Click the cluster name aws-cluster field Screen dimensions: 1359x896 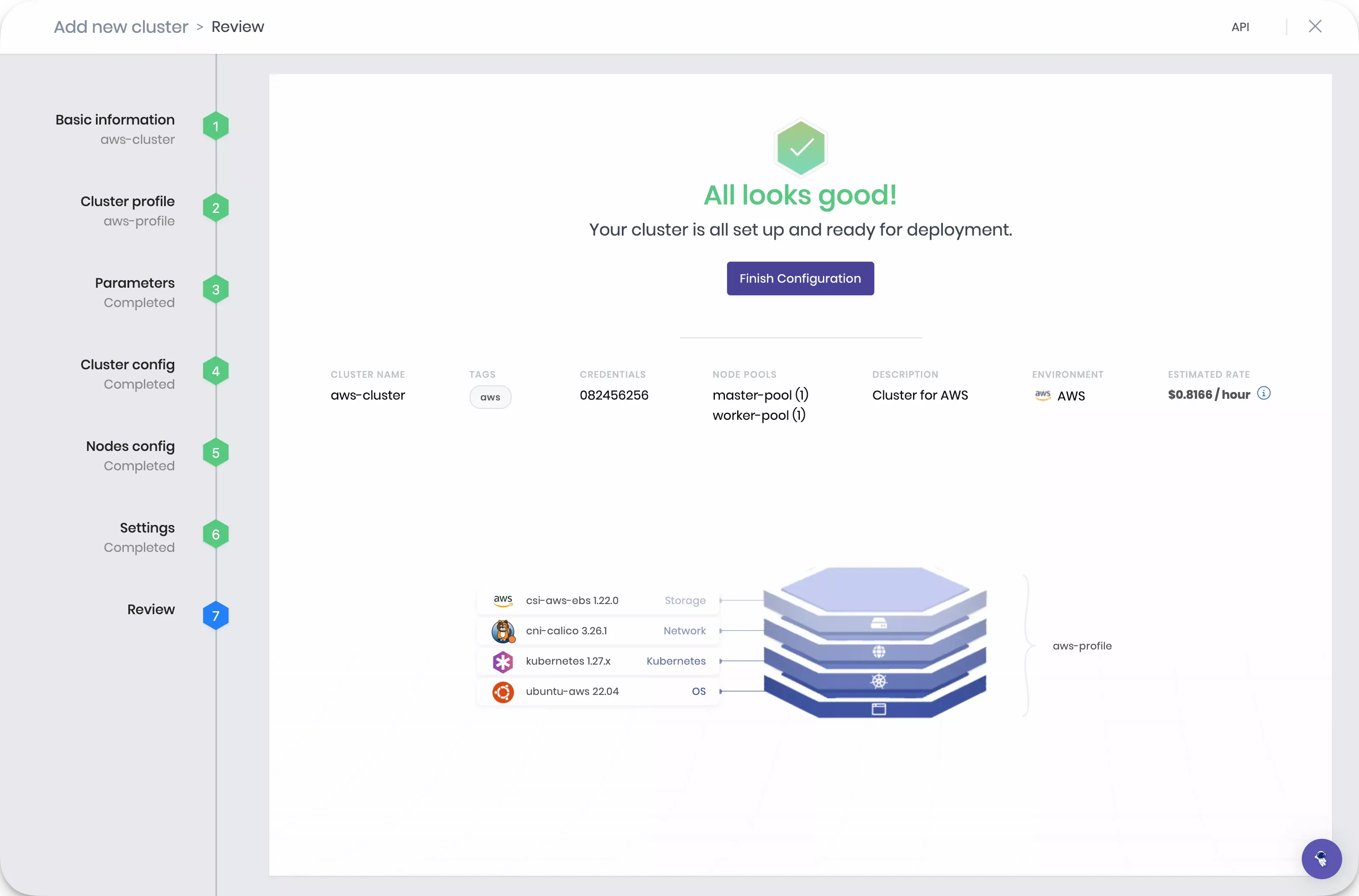[367, 394]
